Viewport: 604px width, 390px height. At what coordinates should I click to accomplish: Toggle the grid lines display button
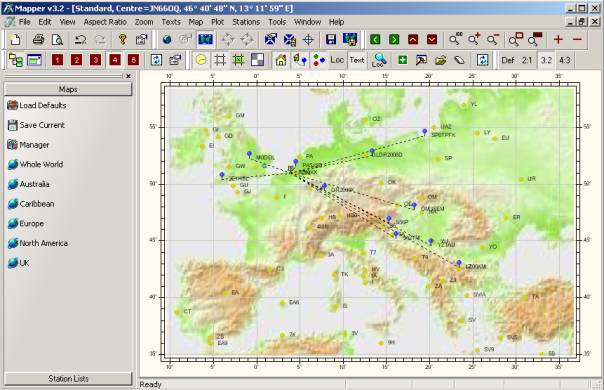(x=220, y=60)
